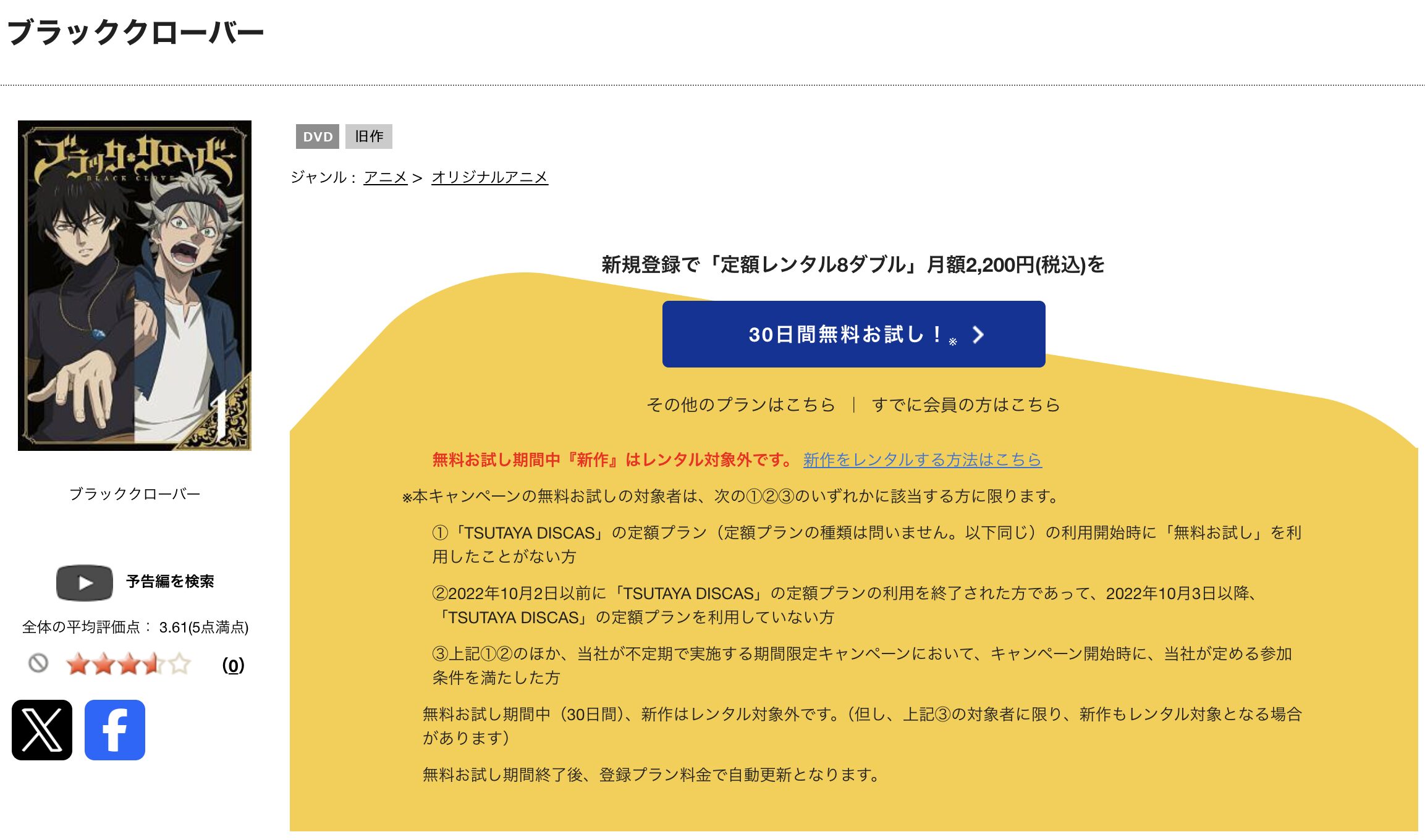Rate three stars
Image resolution: width=1425 pixels, height=840 pixels.
129,665
